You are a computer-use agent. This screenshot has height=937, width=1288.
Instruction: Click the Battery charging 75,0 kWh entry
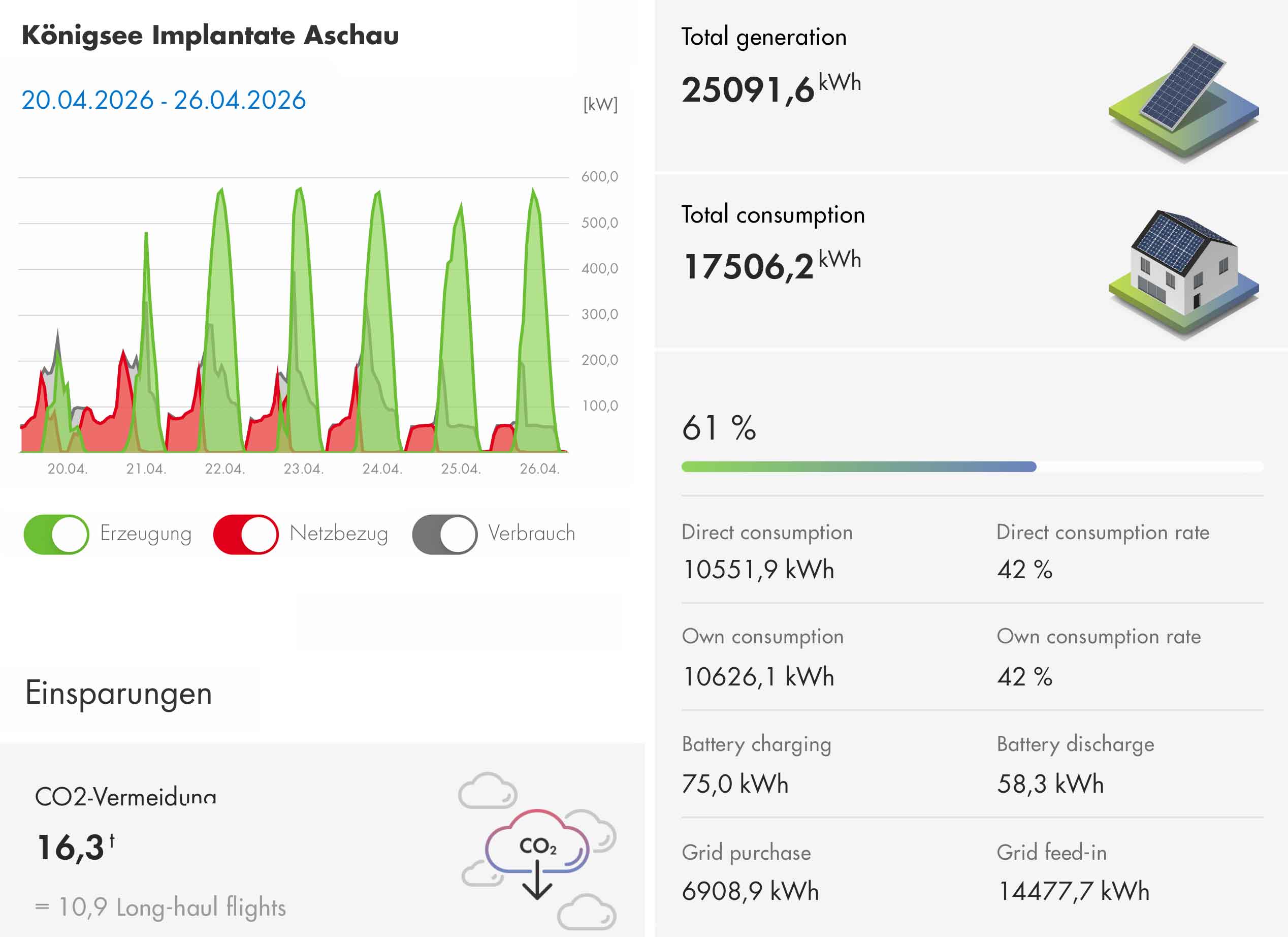735,784
